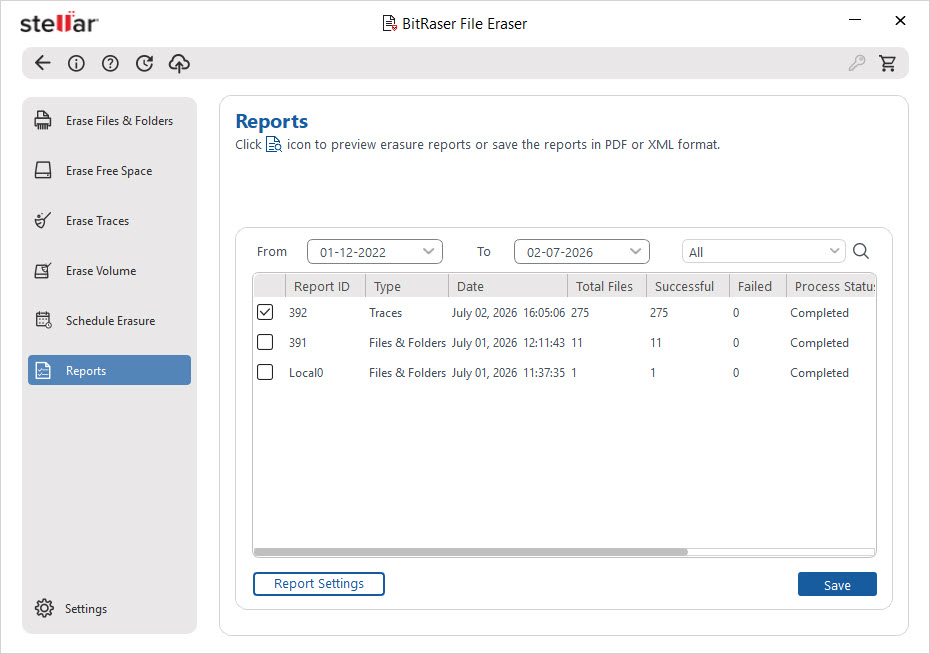
Task: Click Files & Folders type in Local0 row
Action: pos(407,373)
